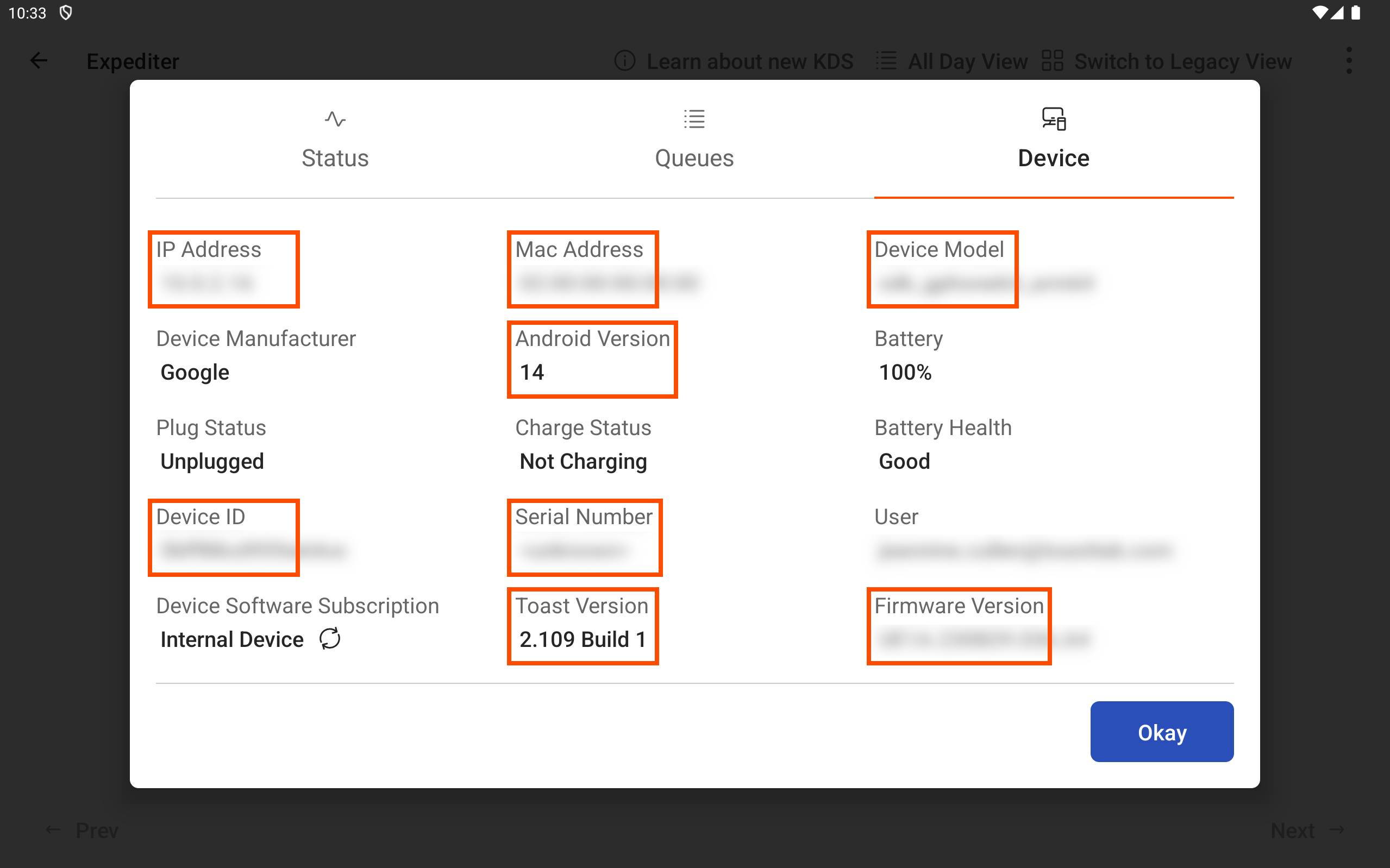Tap the Internal Device subscription value

231,639
